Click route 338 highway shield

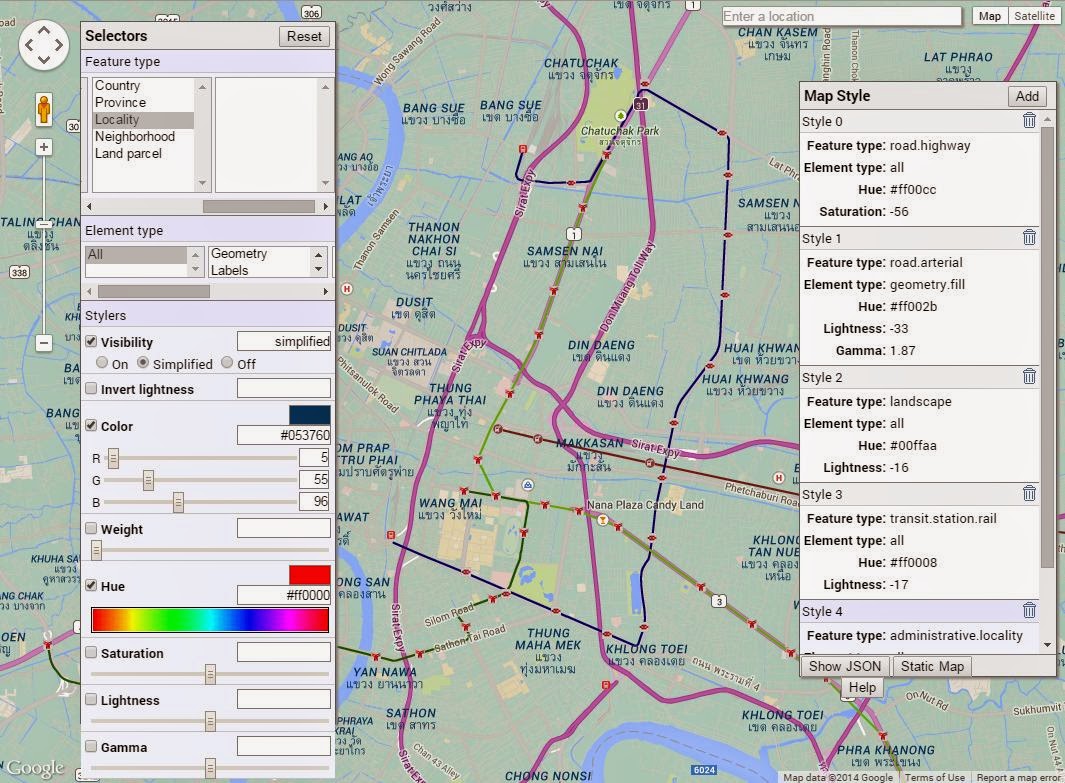19,272
